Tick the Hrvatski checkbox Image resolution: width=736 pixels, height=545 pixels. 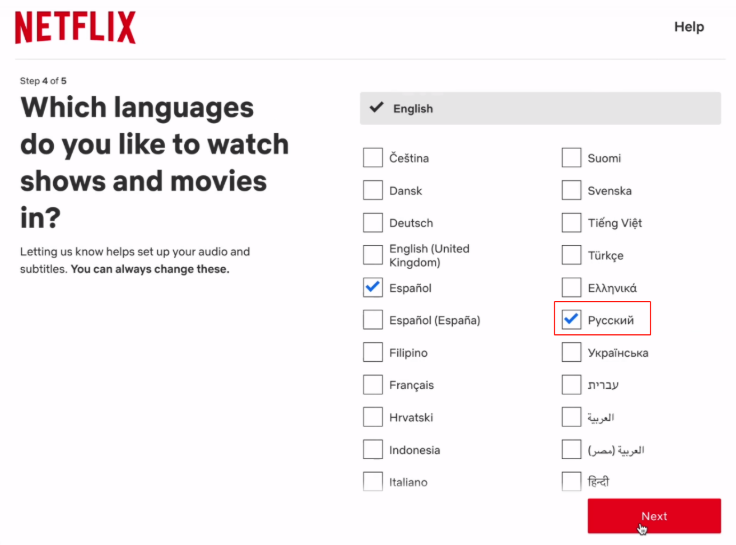click(373, 417)
